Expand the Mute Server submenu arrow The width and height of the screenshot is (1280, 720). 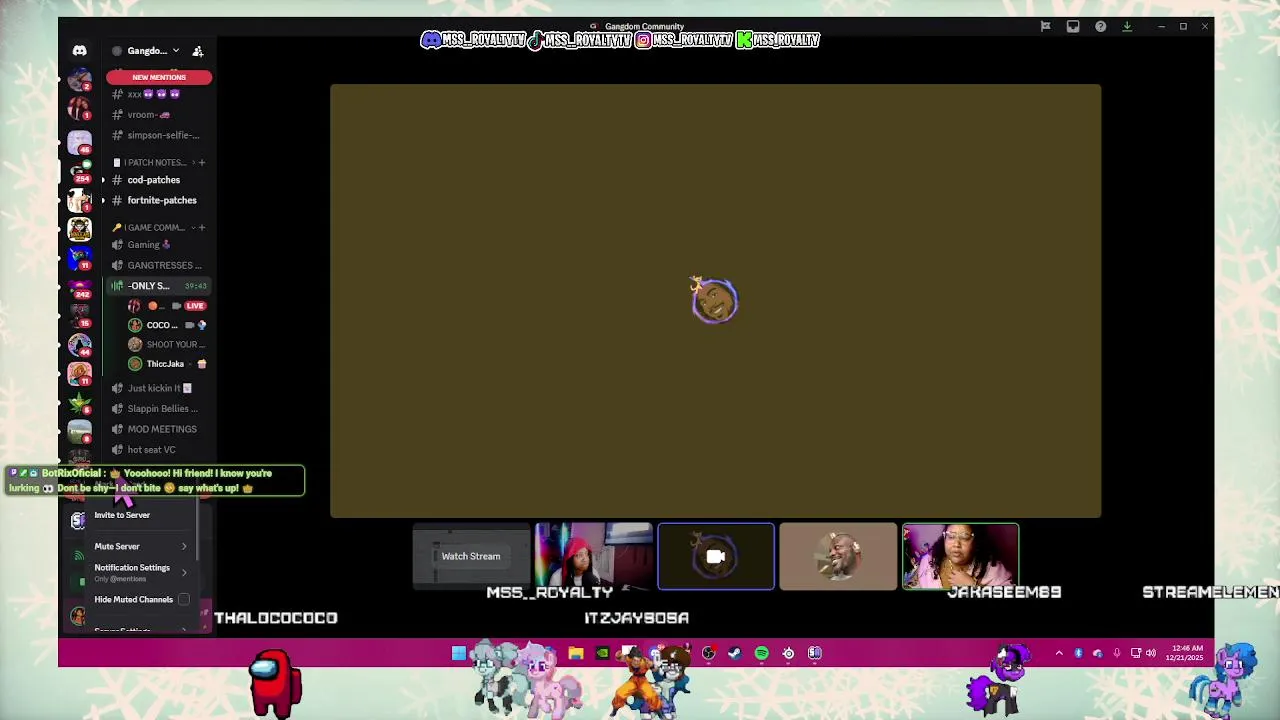point(184,546)
